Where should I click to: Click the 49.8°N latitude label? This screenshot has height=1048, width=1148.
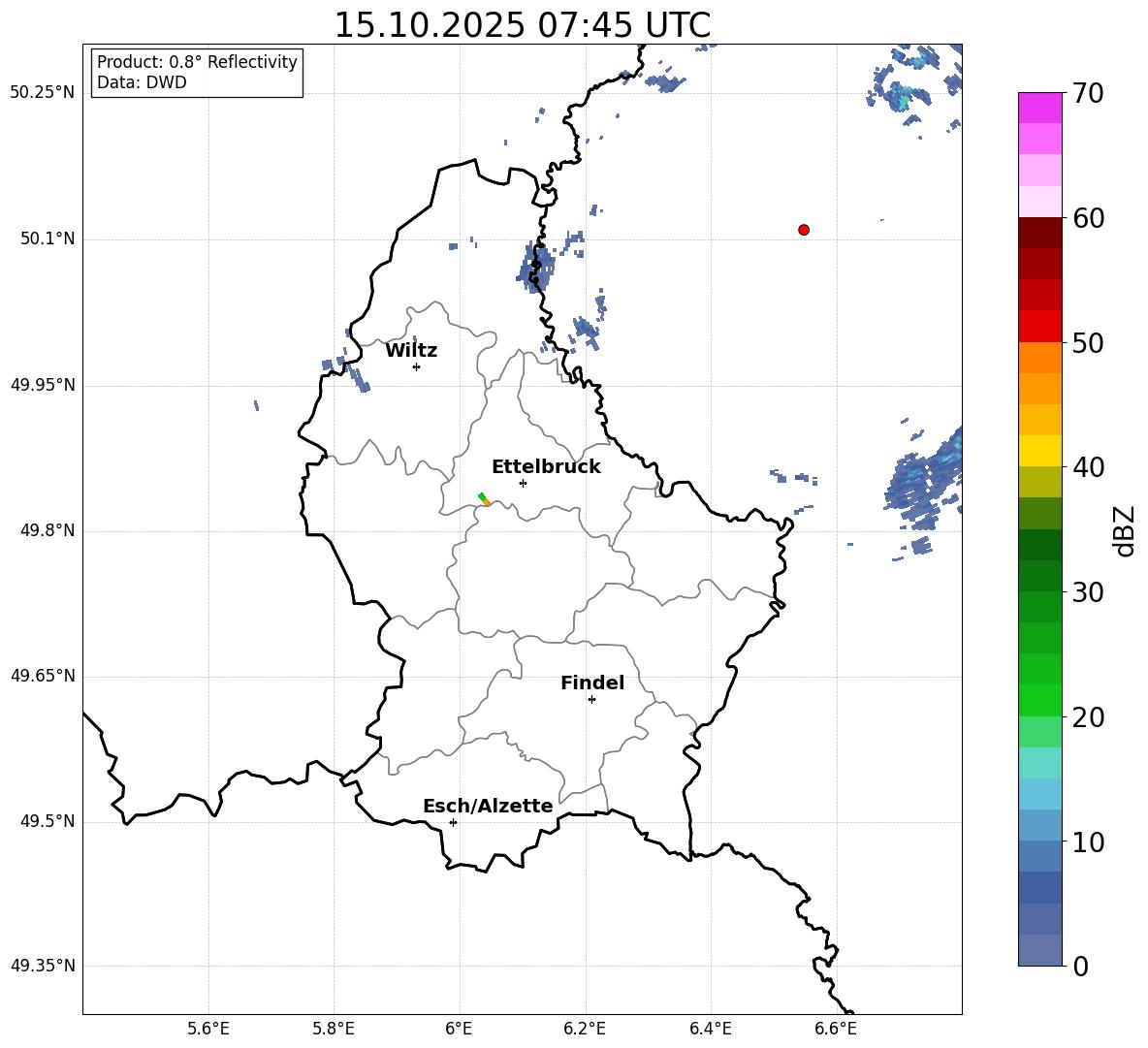coord(48,530)
